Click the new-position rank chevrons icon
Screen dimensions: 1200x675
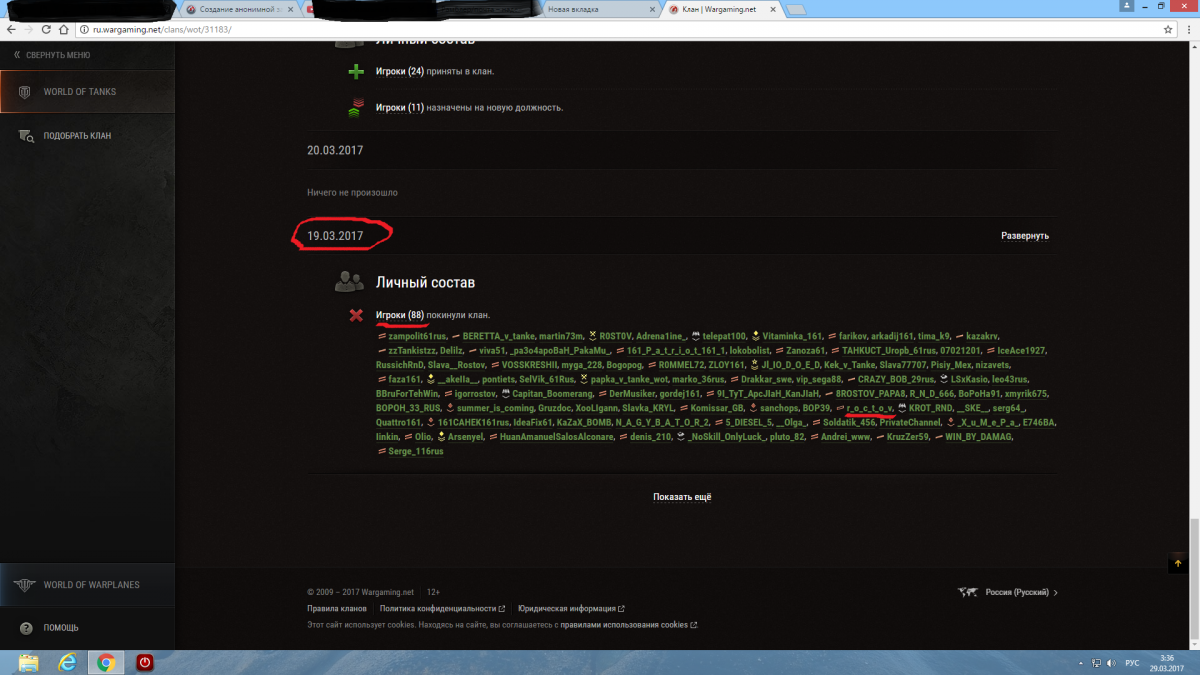[356, 107]
